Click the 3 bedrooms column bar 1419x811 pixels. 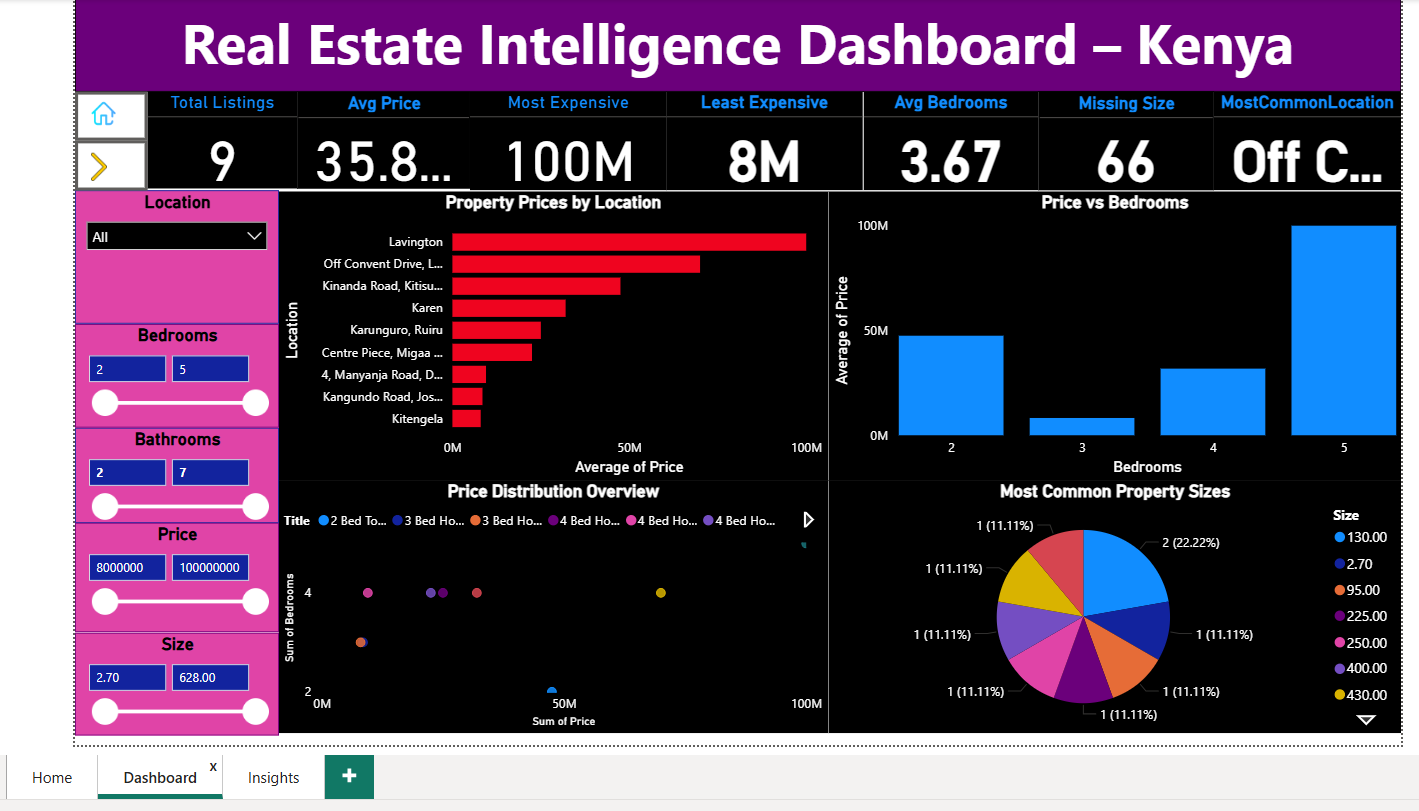[x=1082, y=426]
